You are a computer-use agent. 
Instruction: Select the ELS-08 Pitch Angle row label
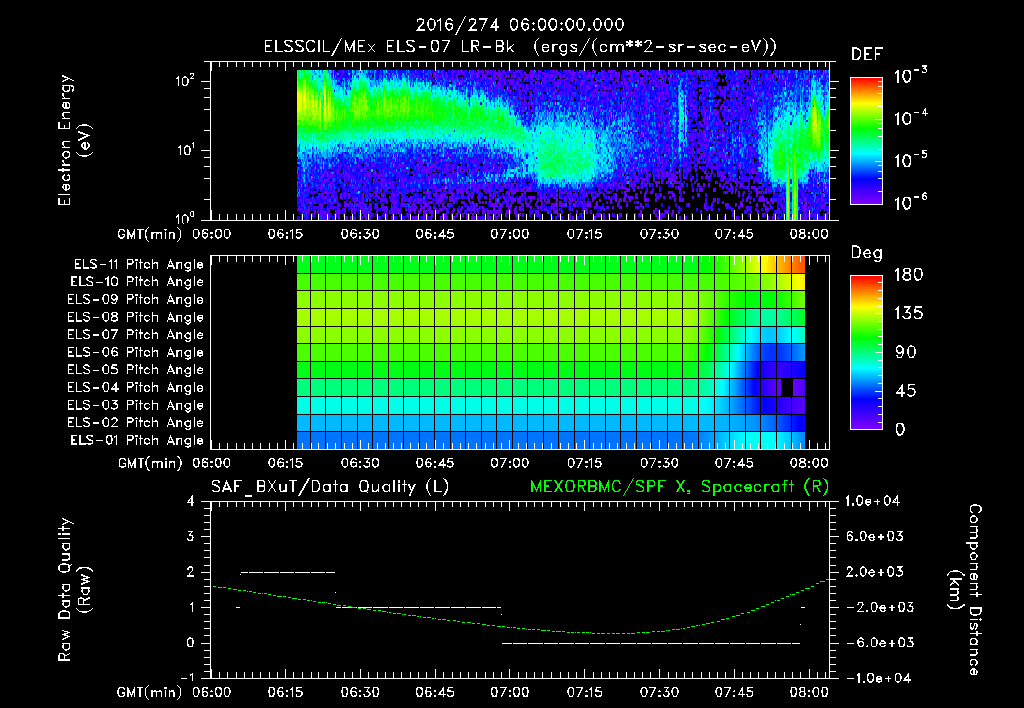[135, 317]
